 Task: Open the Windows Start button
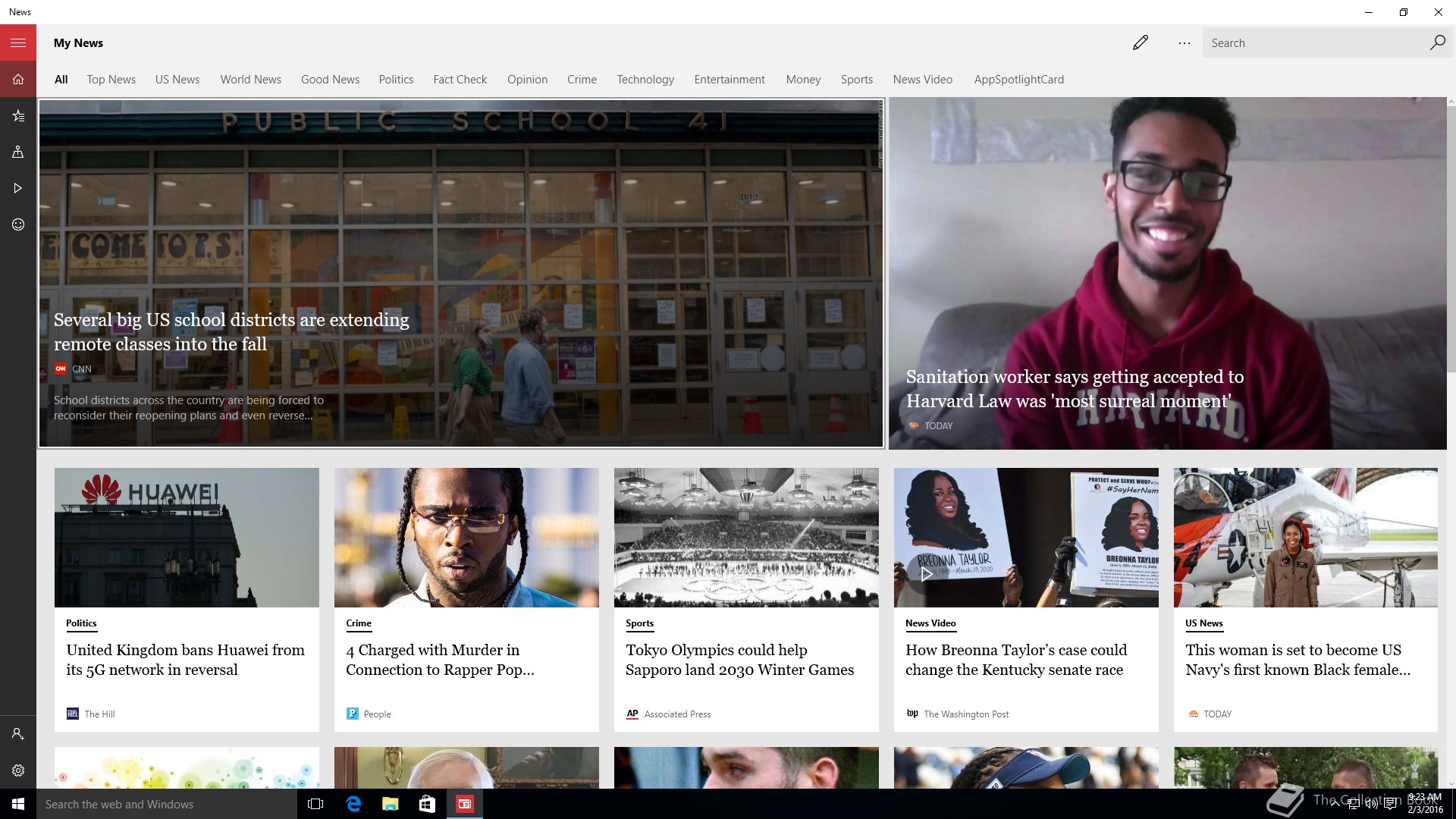click(18, 804)
